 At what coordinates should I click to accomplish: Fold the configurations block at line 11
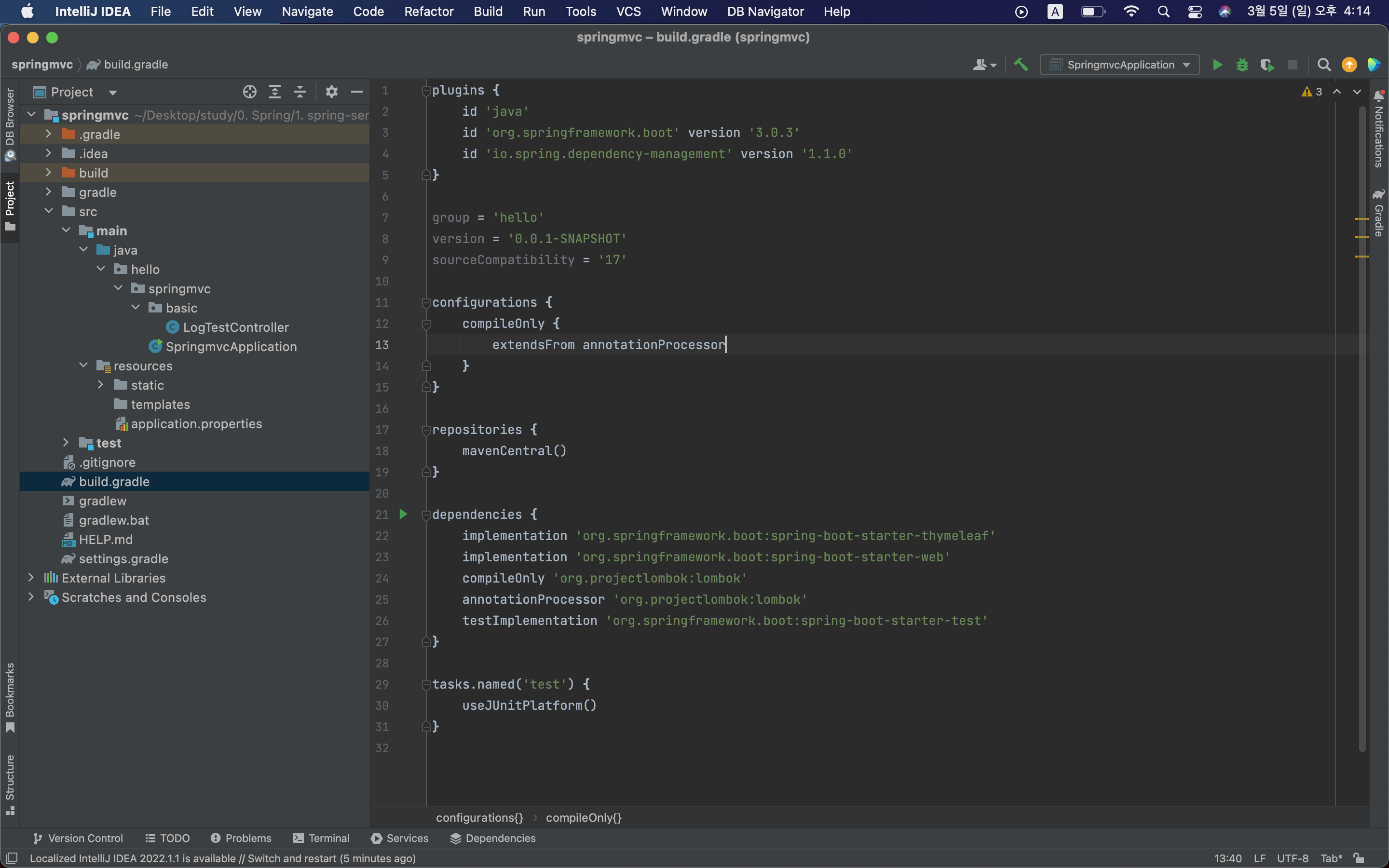click(x=426, y=302)
